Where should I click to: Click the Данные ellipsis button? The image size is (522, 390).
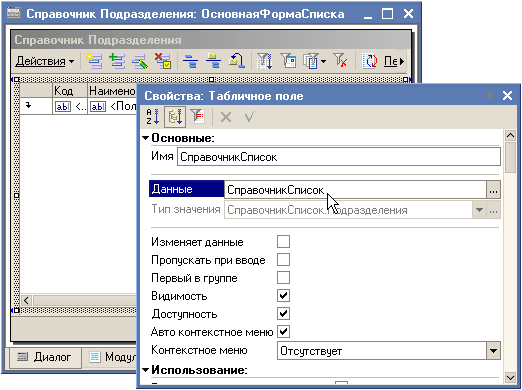[x=494, y=190]
